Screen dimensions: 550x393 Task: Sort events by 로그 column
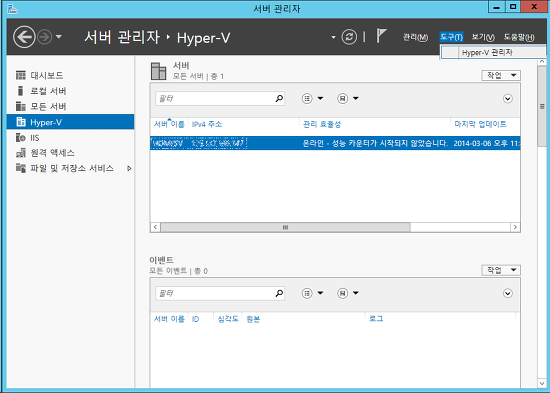pyautogui.click(x=376, y=319)
